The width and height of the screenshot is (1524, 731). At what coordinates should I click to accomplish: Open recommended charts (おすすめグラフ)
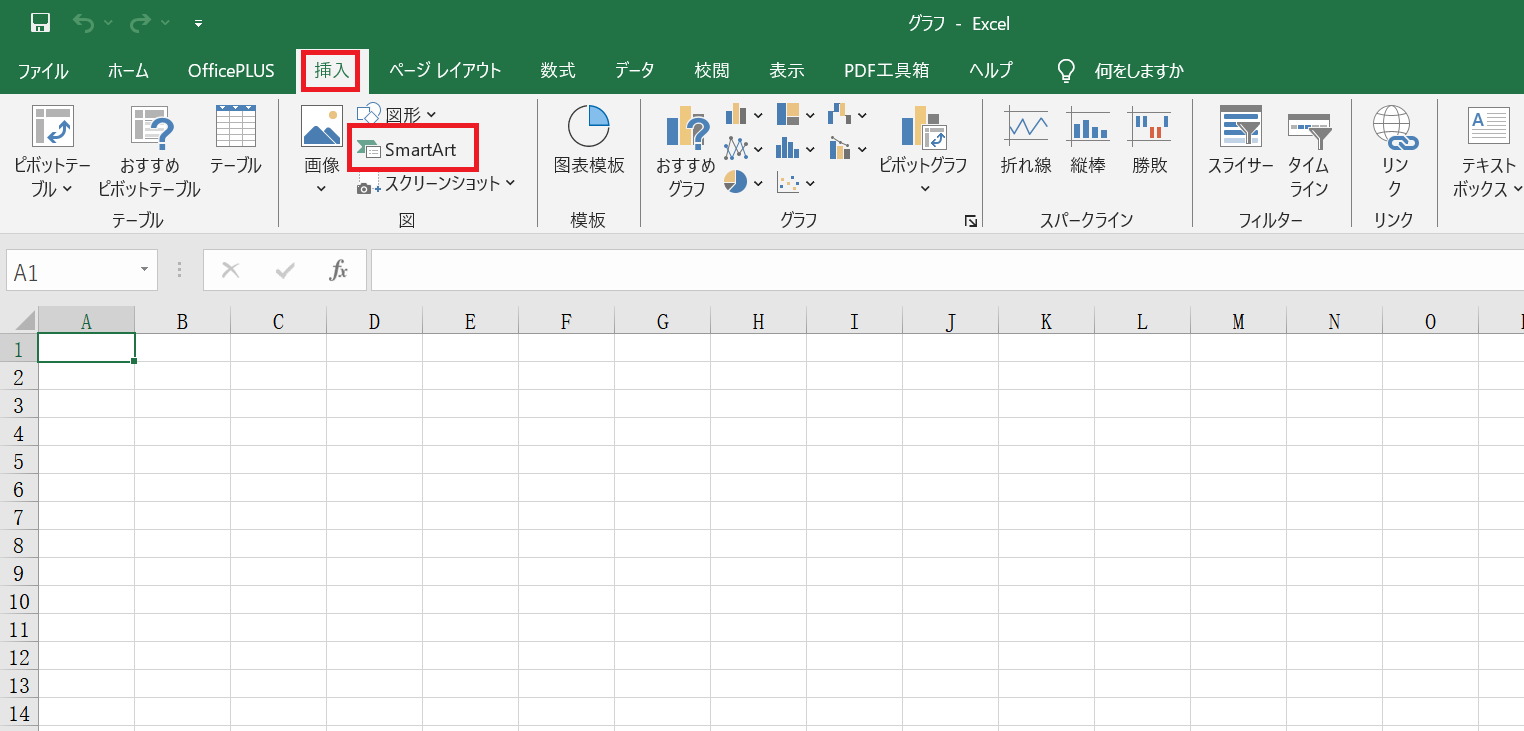tap(686, 152)
